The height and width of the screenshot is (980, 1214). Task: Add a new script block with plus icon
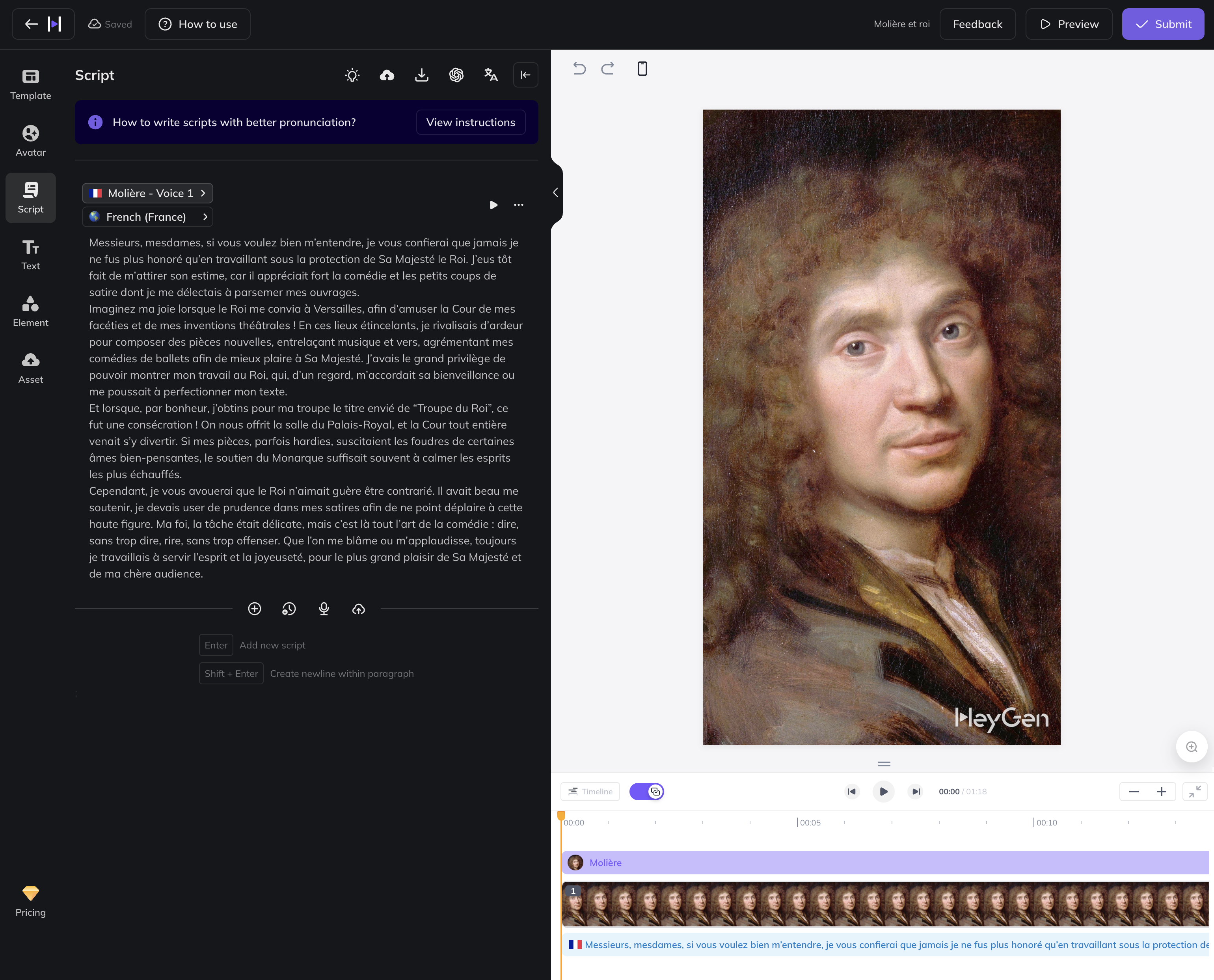point(255,609)
